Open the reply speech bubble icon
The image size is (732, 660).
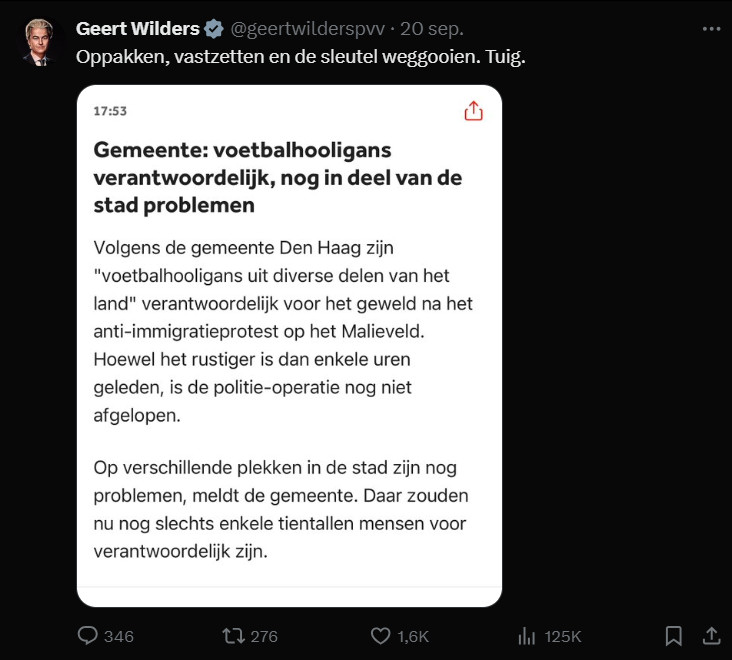[x=88, y=636]
